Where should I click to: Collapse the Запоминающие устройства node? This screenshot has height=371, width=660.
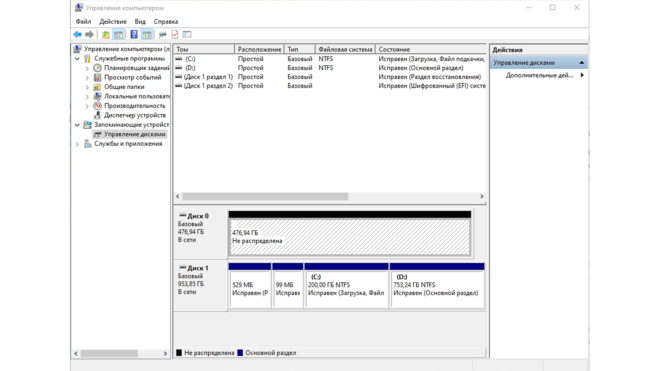tap(77, 125)
